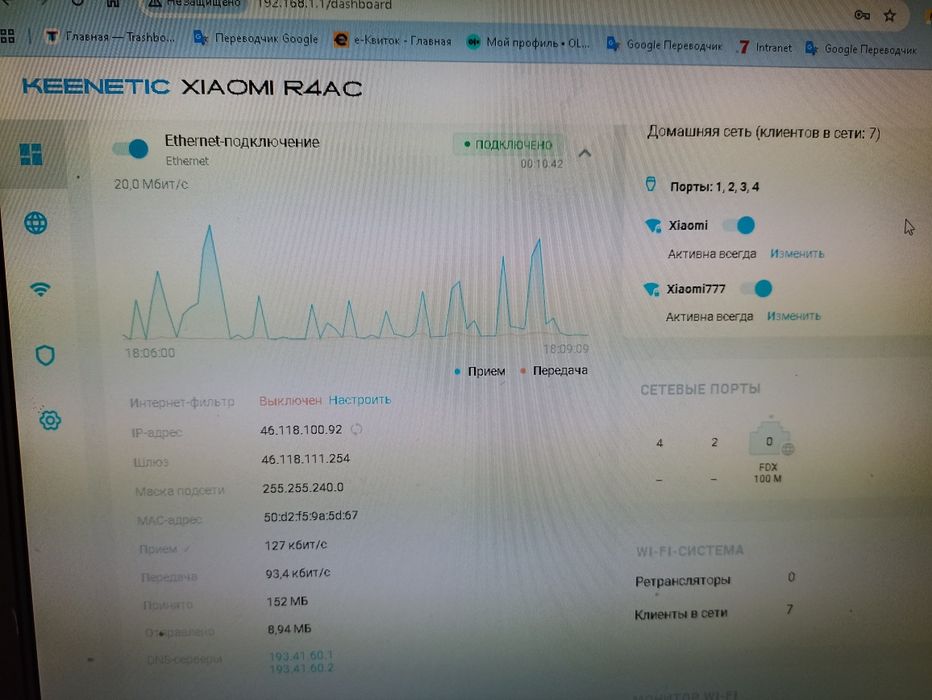932x700 pixels.
Task: Click network port 4 indicator
Action: click(x=659, y=443)
